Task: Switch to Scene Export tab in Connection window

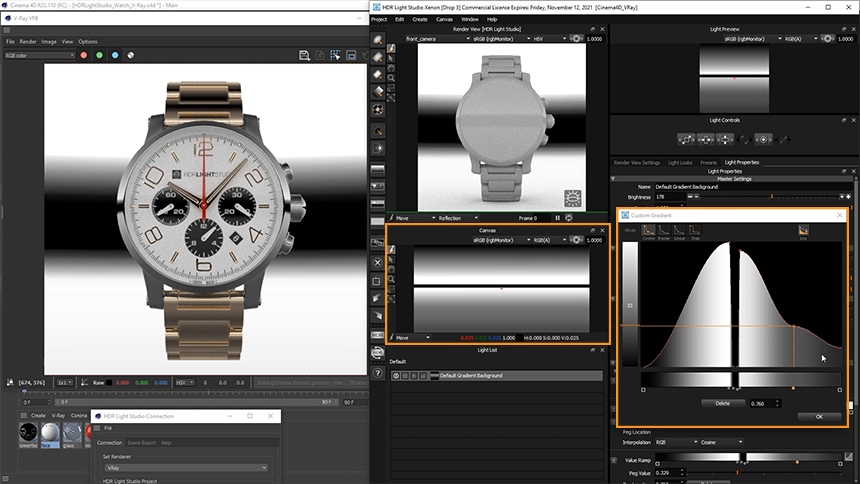Action: pos(142,443)
